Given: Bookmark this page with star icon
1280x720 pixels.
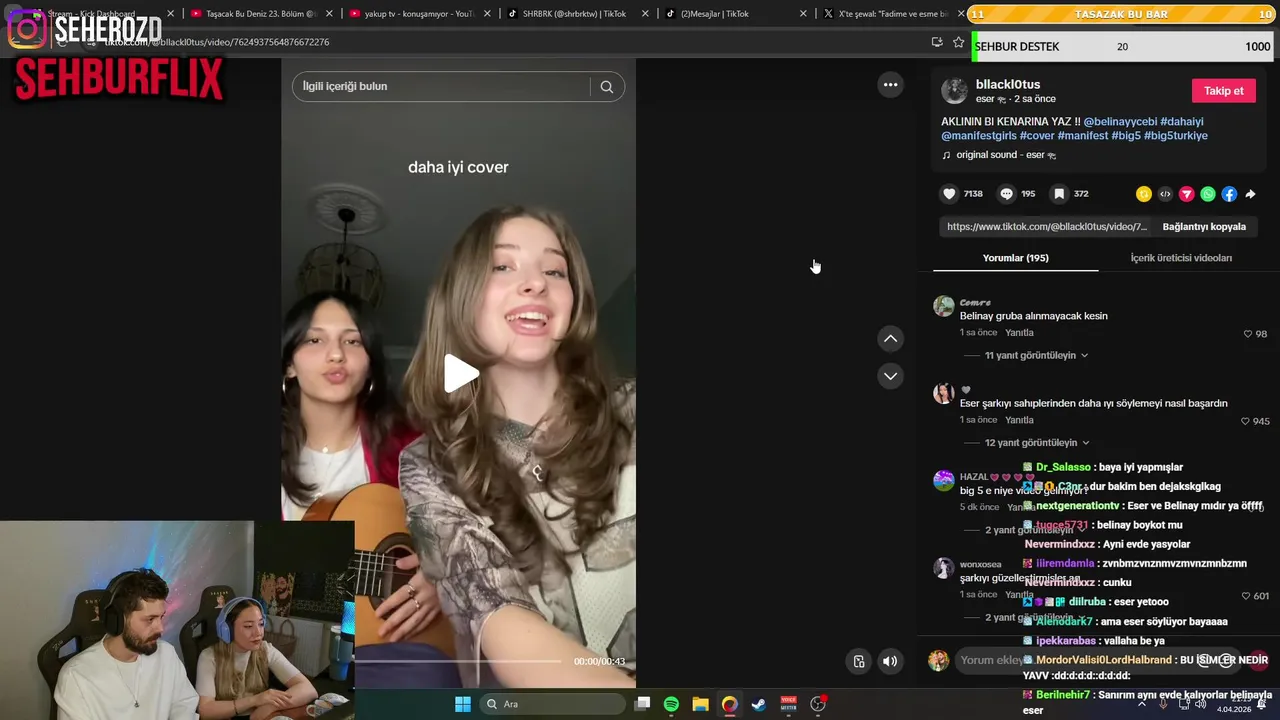Looking at the screenshot, I should [958, 42].
